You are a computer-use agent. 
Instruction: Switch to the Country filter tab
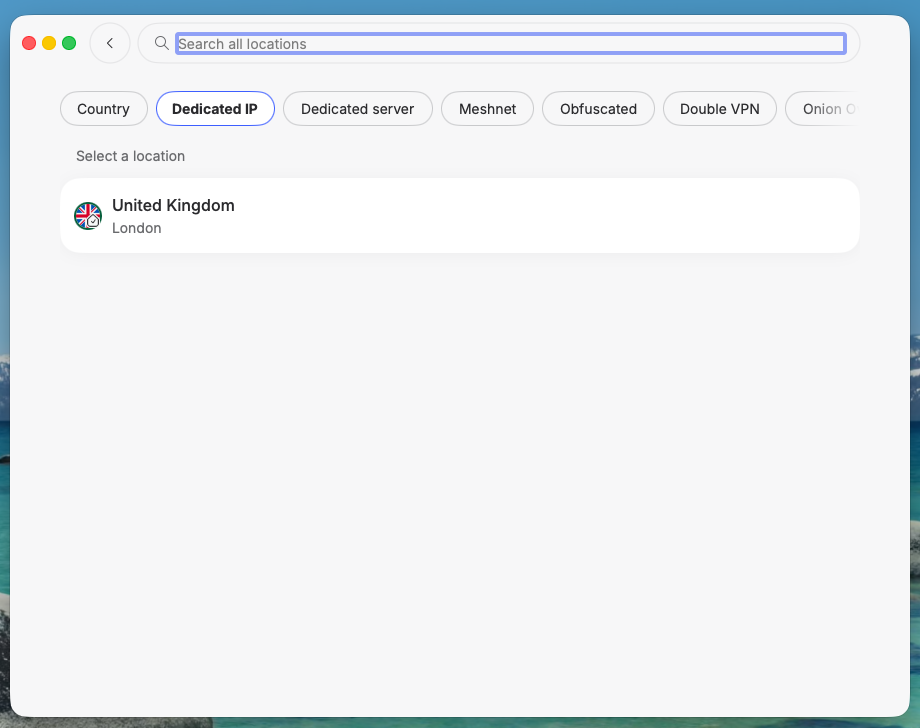[104, 109]
